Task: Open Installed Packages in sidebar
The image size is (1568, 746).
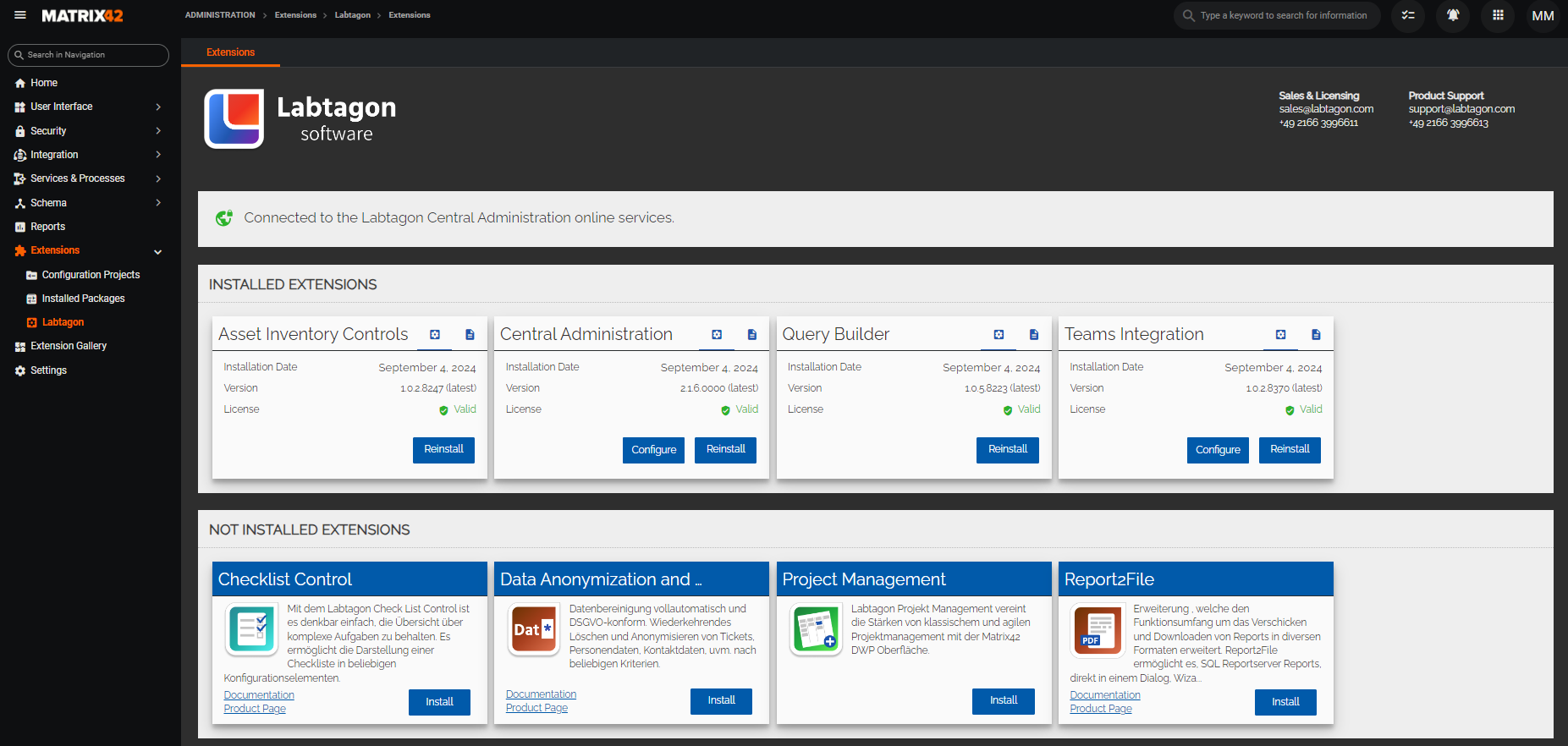Action: (x=83, y=299)
